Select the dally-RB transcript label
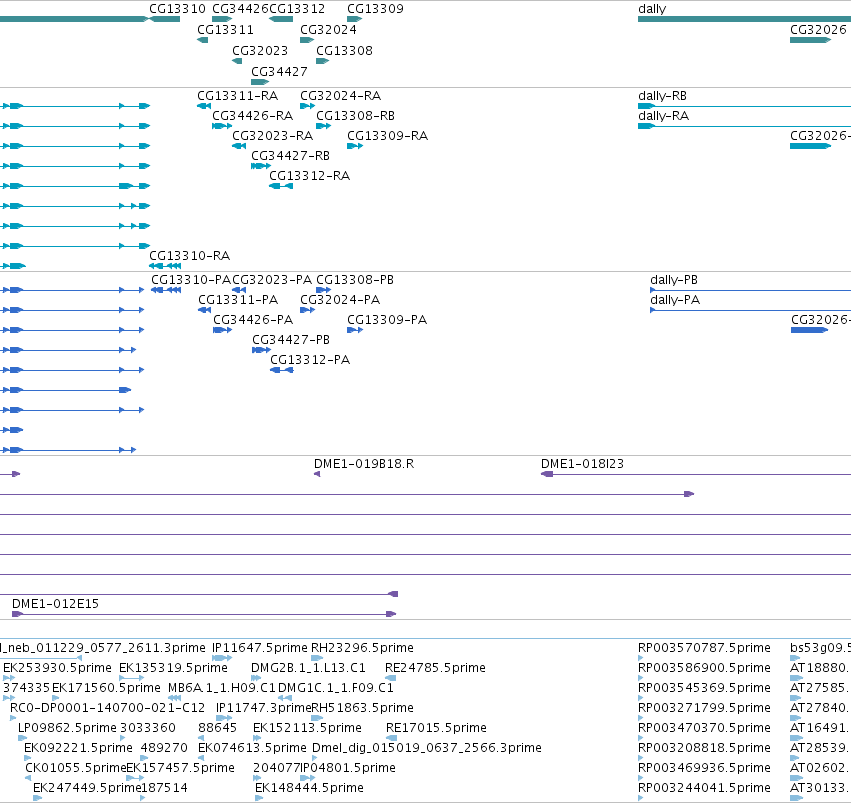Viewport: 851px width, 803px height. (662, 95)
